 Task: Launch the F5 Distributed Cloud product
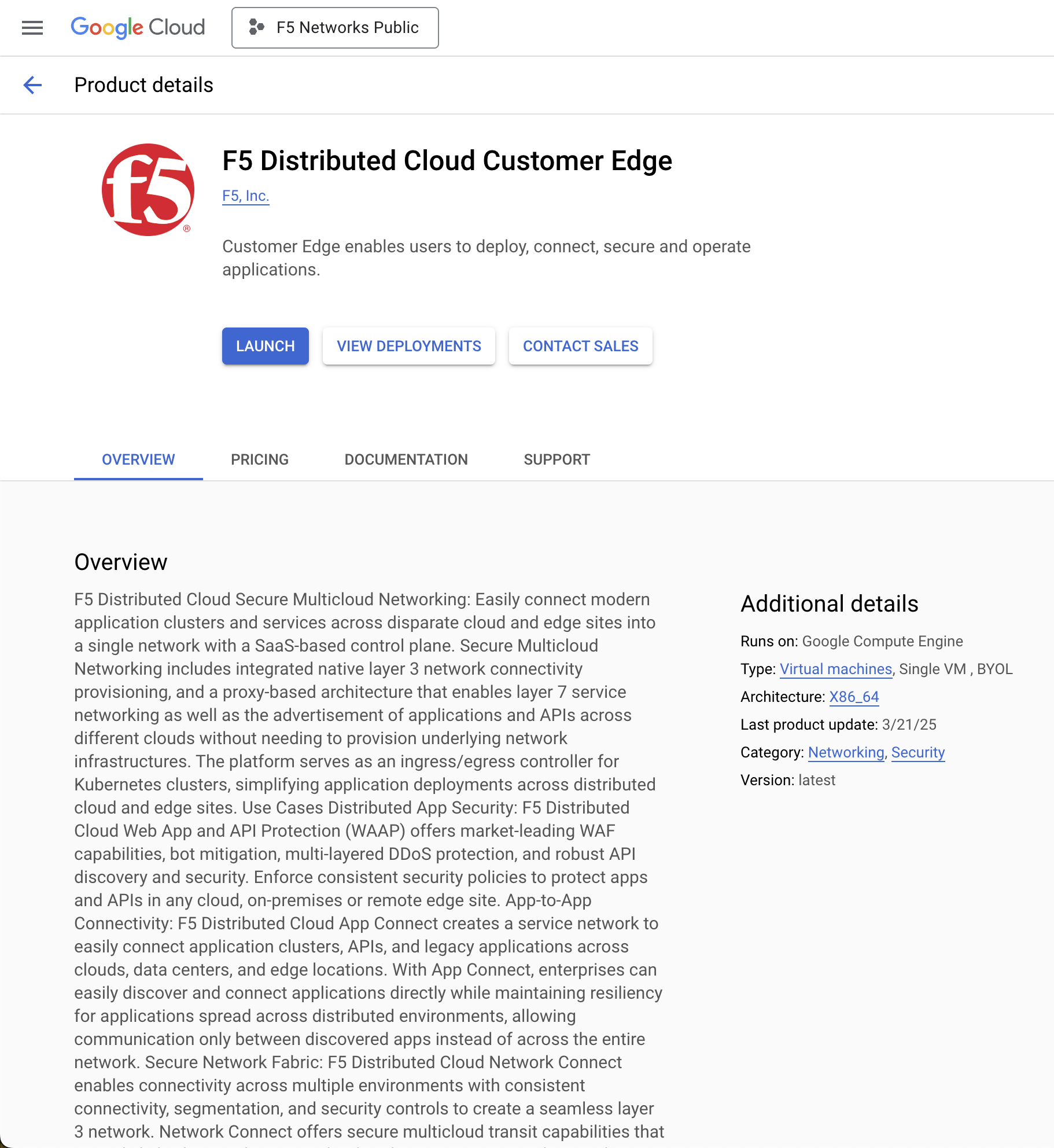pyautogui.click(x=265, y=346)
